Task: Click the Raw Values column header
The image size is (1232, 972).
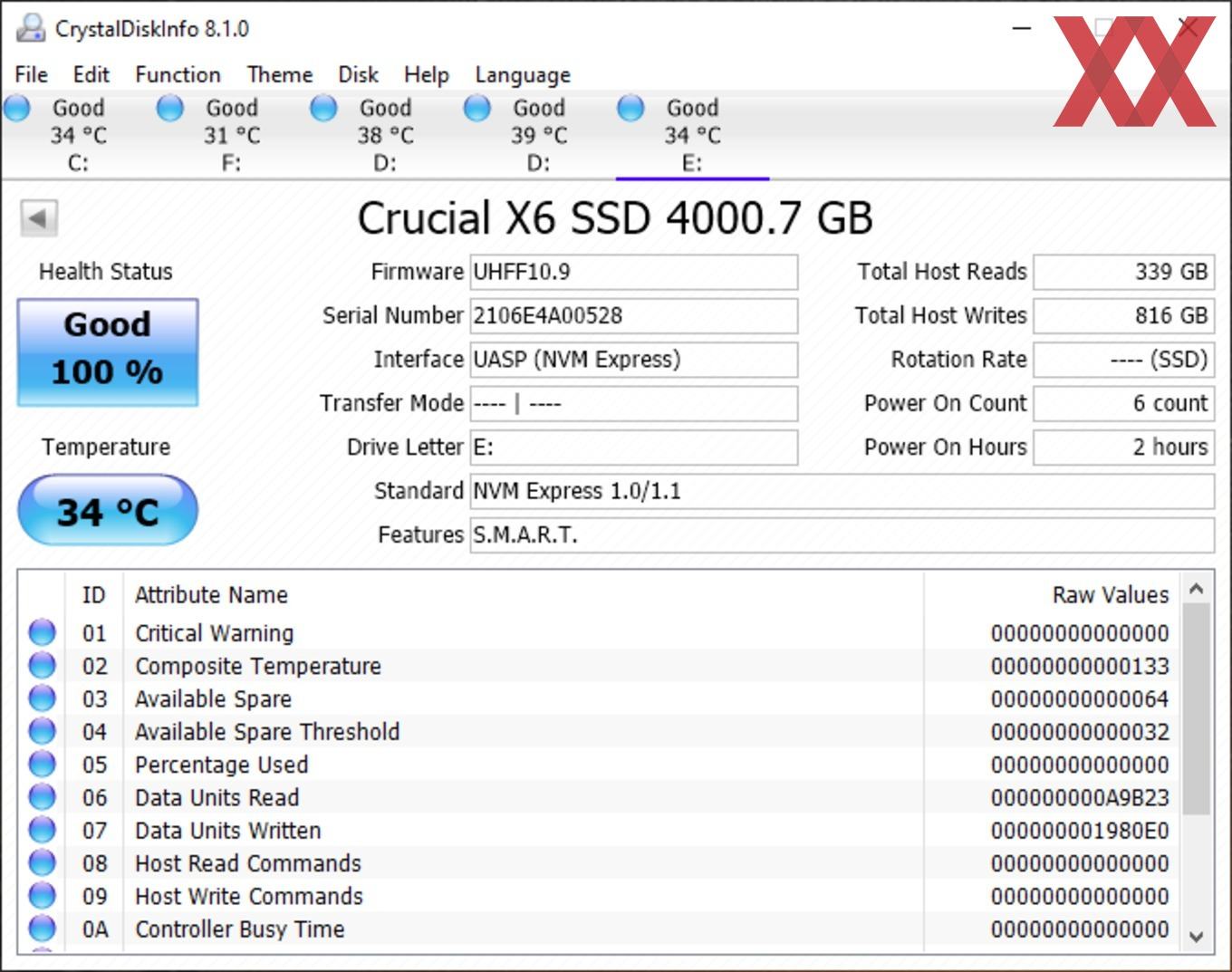Action: point(1052,595)
